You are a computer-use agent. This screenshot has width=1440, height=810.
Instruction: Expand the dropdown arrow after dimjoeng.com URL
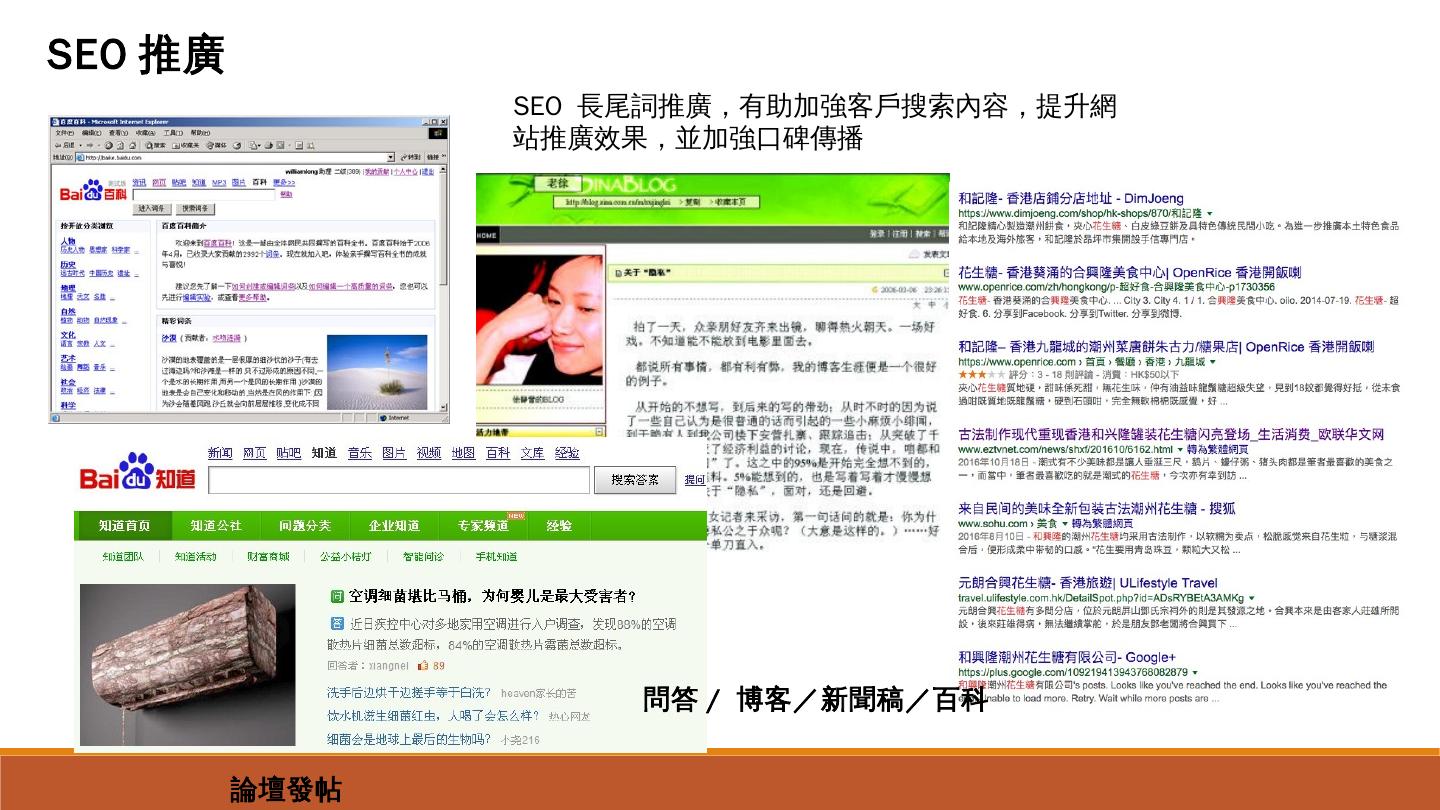point(1209,213)
